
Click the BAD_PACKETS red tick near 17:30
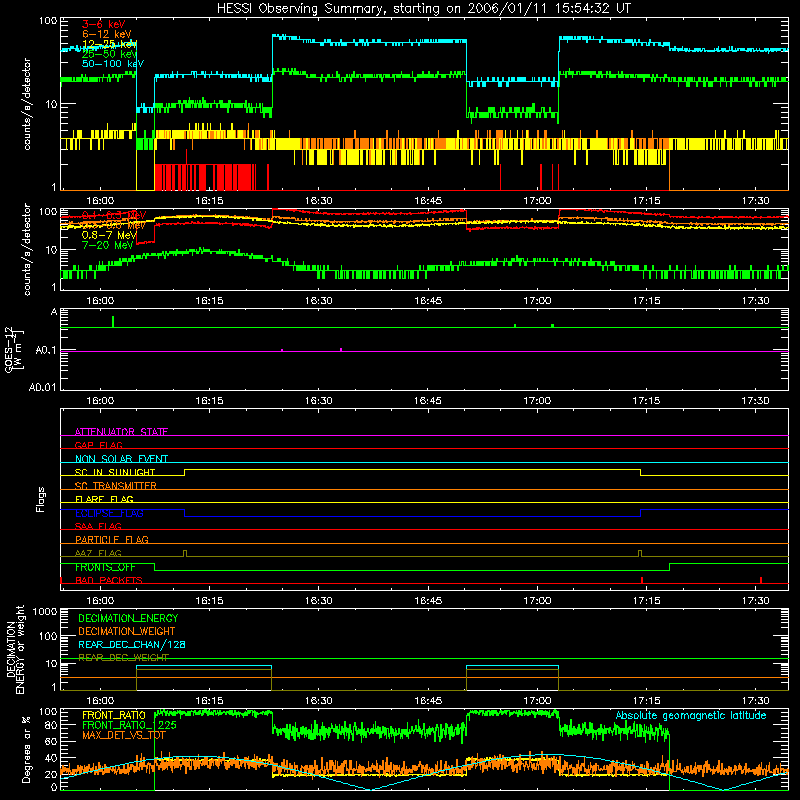click(761, 580)
